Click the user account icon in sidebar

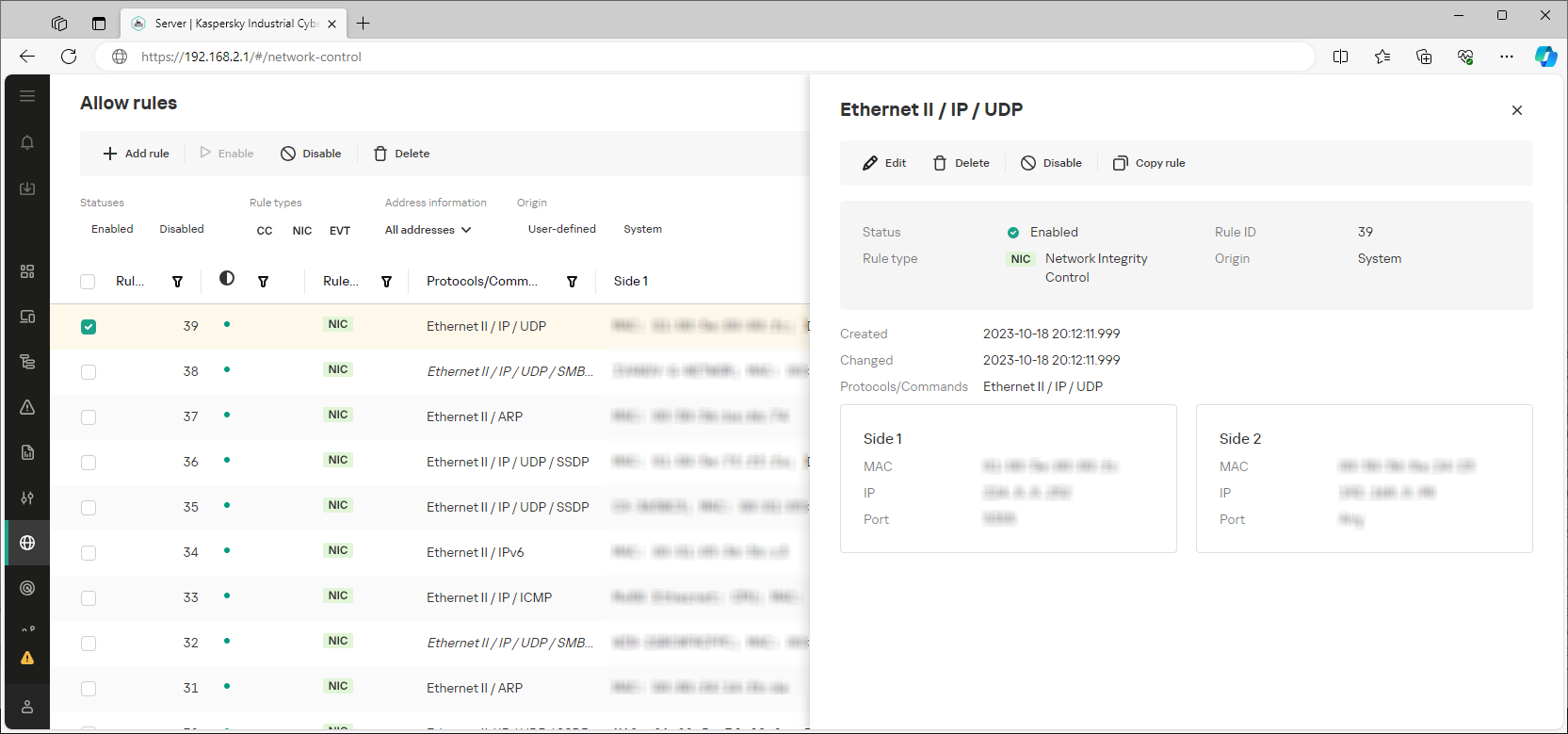pos(27,707)
